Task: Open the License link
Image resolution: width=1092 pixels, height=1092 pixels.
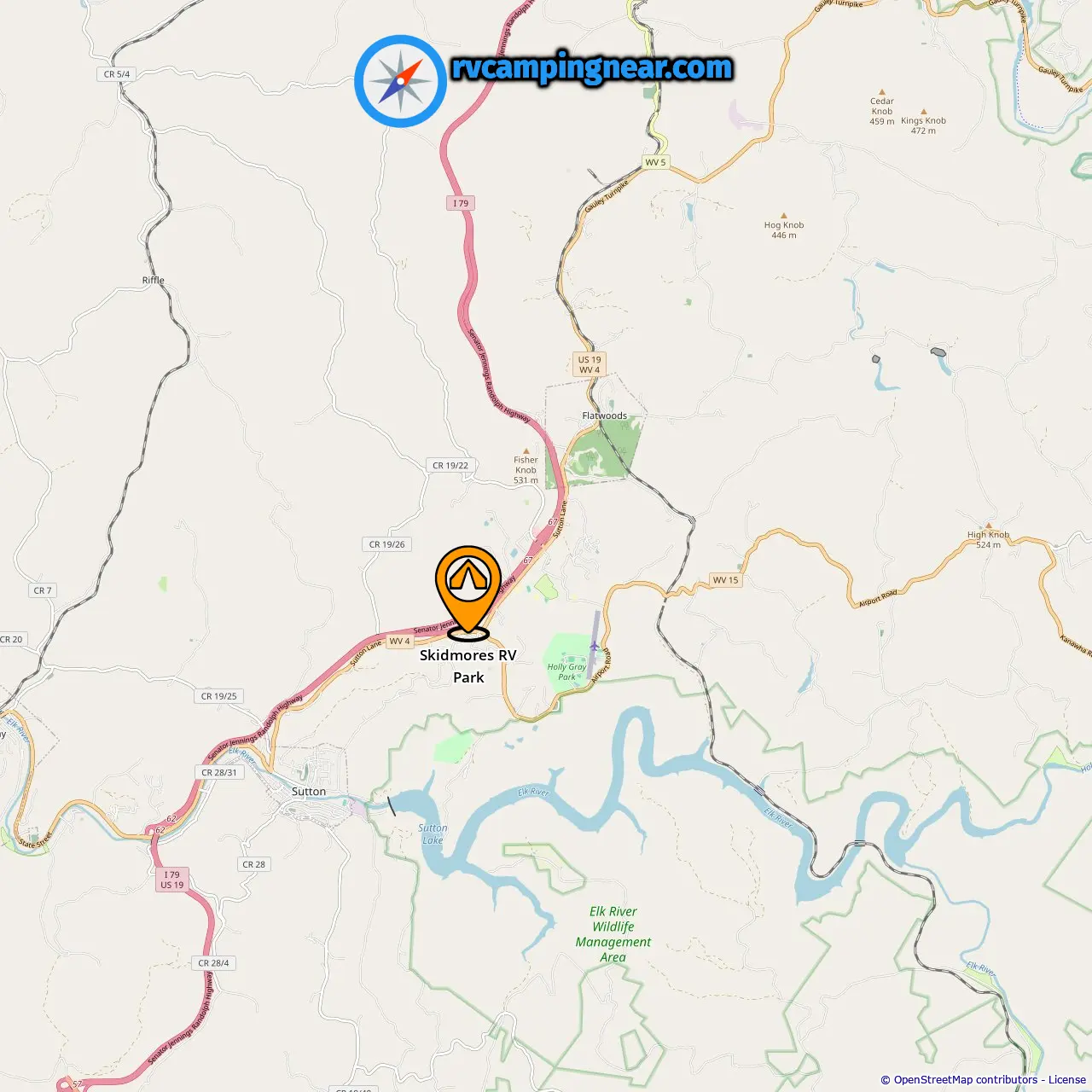Action: pyautogui.click(x=1067, y=1079)
